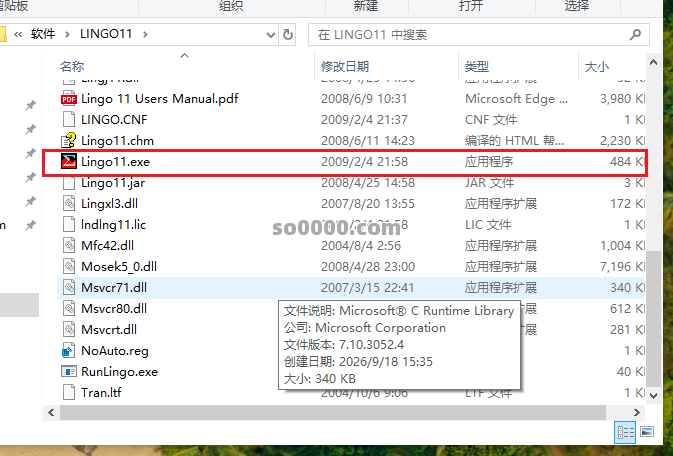
Task: Click the vertical scrollbar up arrow
Action: coord(653,63)
